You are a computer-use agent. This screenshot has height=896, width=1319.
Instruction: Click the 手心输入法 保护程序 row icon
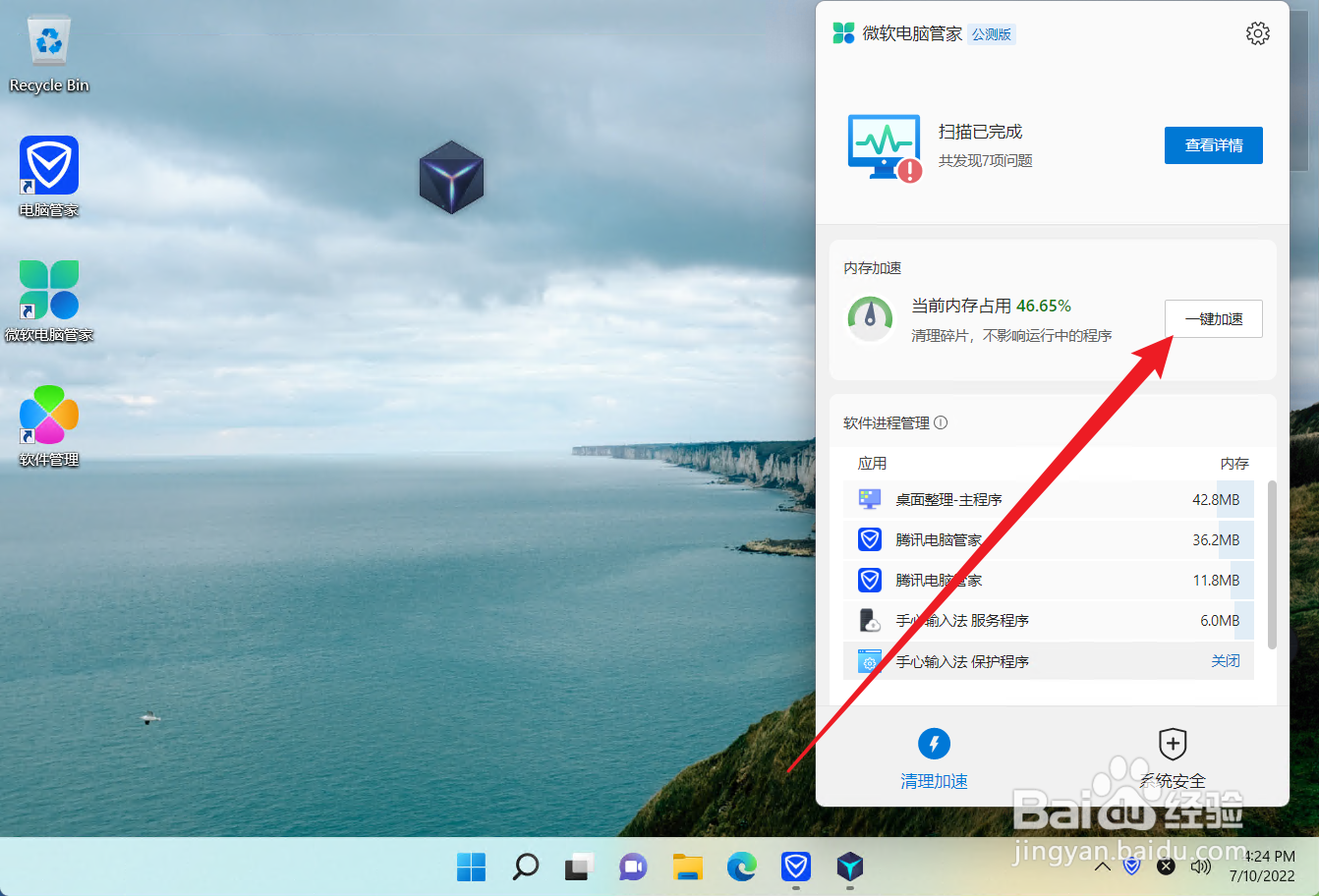click(870, 661)
